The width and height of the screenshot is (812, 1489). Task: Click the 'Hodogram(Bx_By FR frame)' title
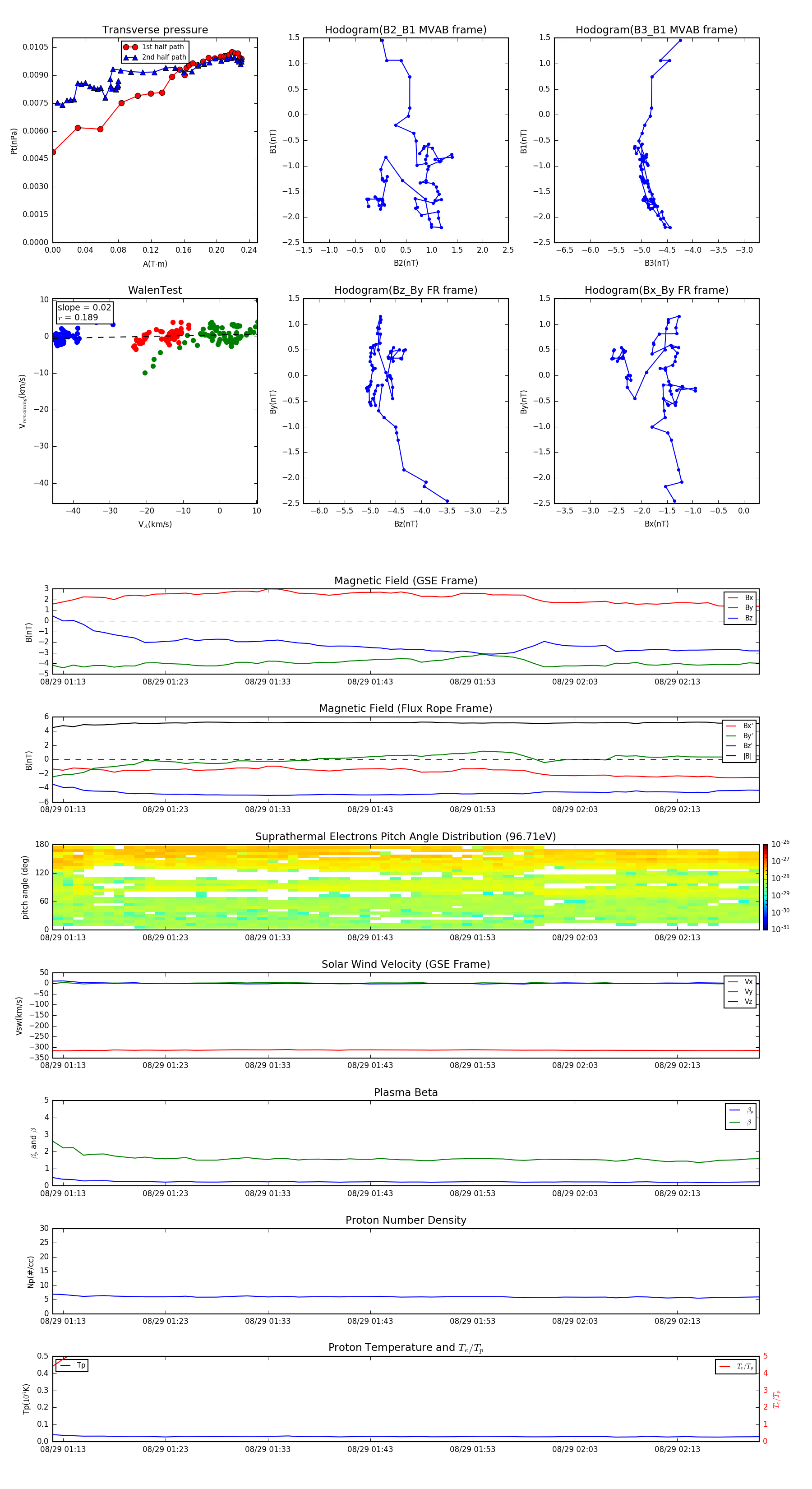point(656,290)
